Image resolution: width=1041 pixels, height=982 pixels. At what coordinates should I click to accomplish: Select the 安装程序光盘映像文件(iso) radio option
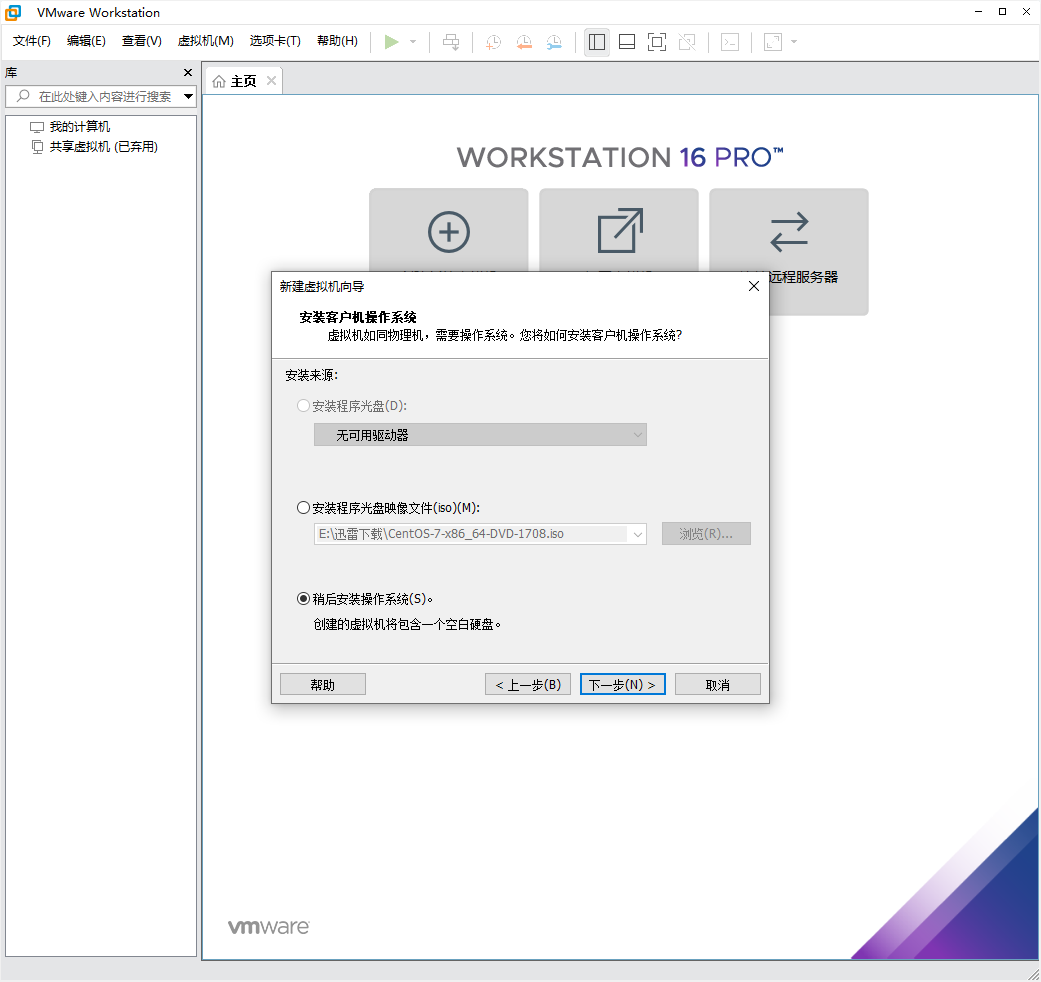(303, 507)
